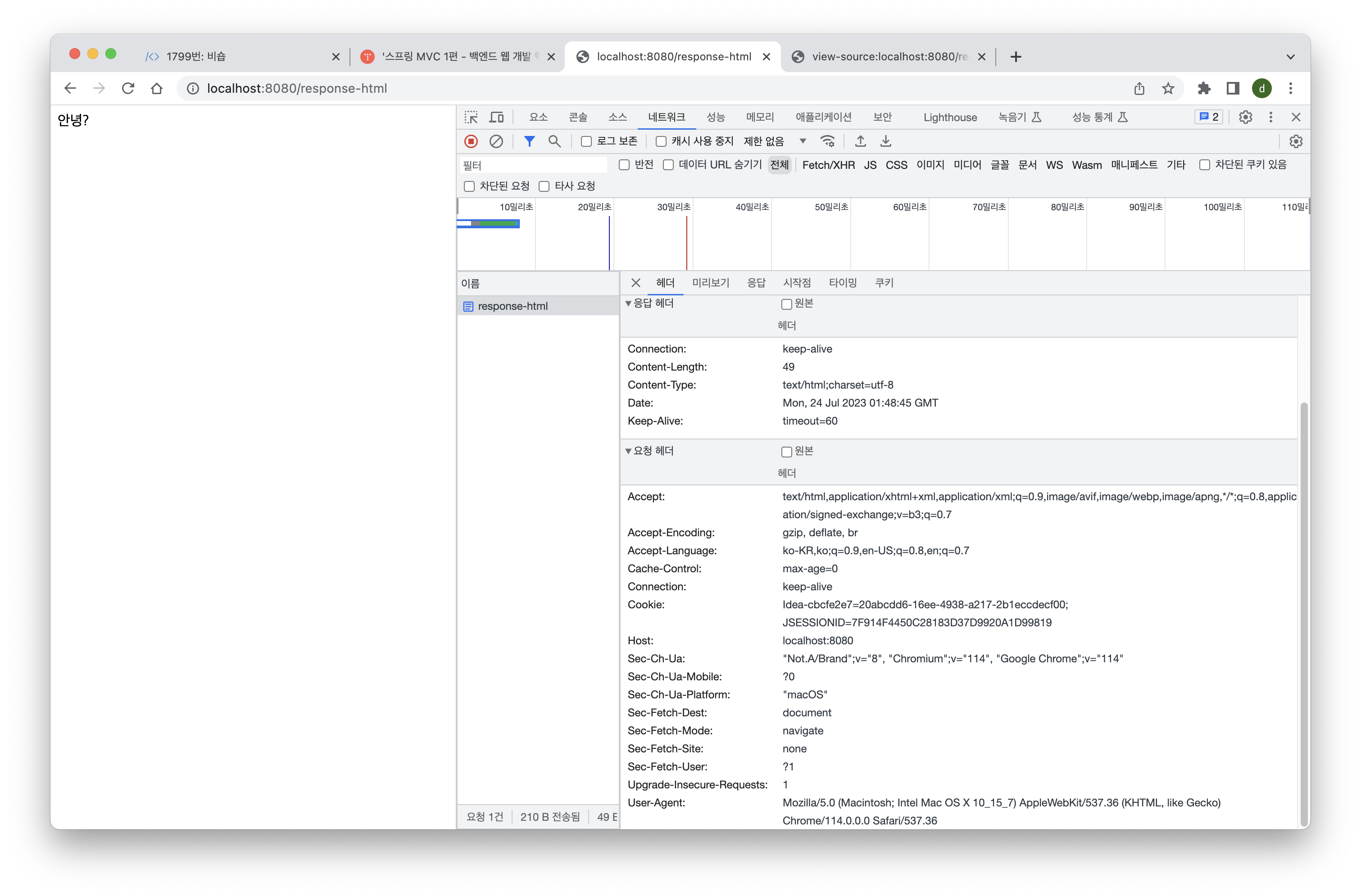This screenshot has width=1361, height=896.
Task: Open the 미리보기 tab in request details
Action: pos(710,283)
